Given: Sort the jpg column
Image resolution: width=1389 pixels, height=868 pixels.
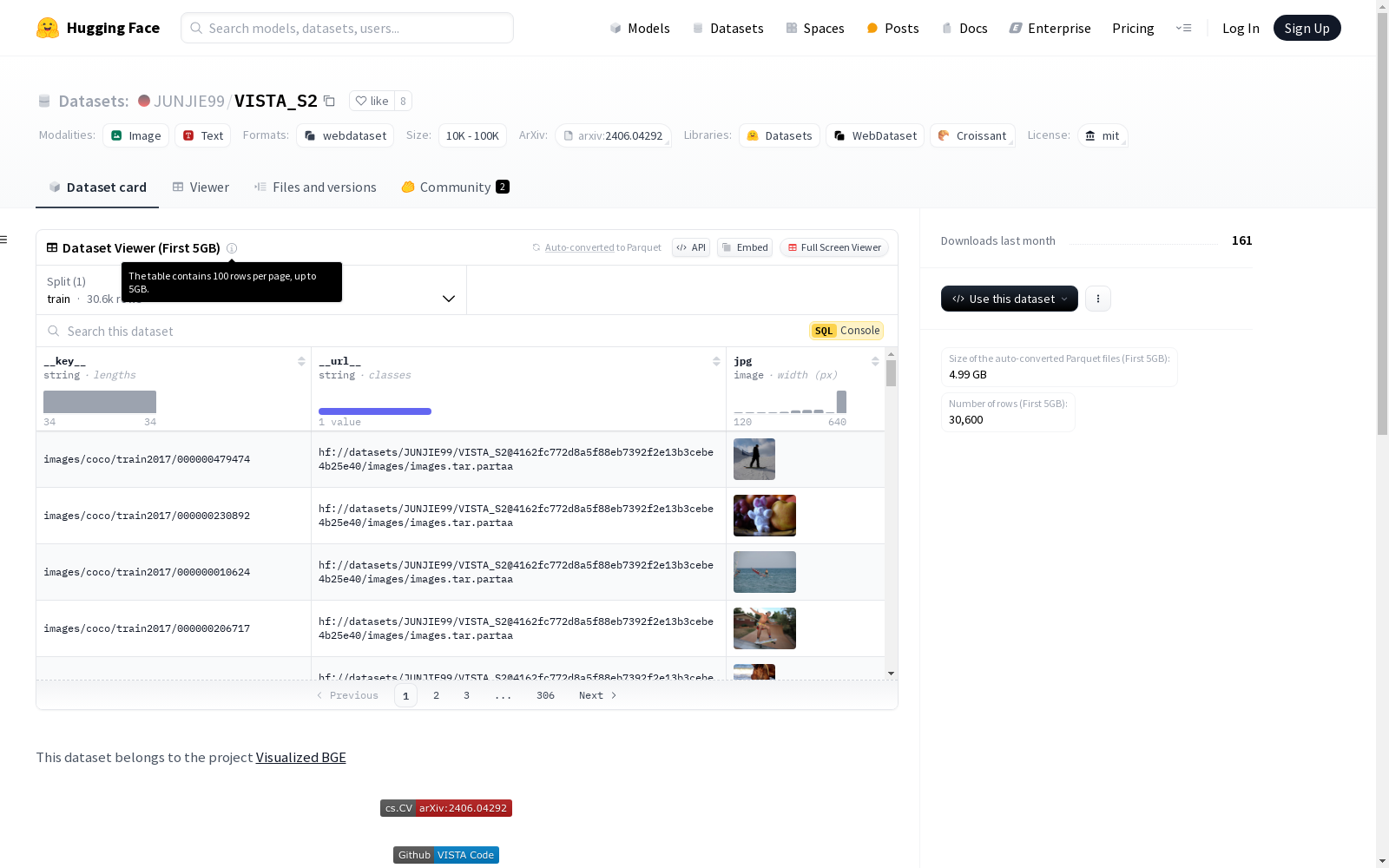Looking at the screenshot, I should tap(875, 361).
